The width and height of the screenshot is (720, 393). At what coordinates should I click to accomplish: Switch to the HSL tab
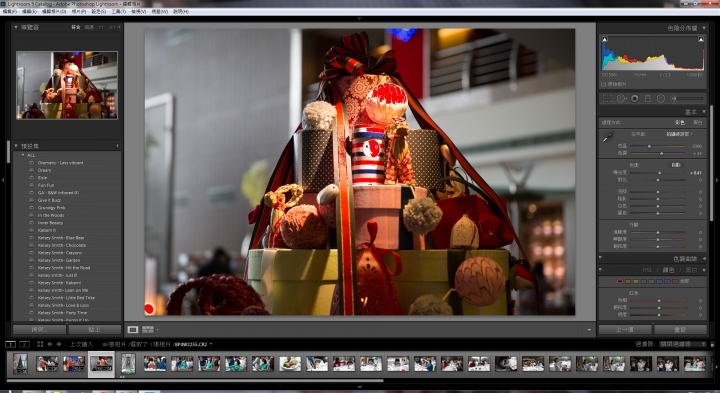[647, 270]
